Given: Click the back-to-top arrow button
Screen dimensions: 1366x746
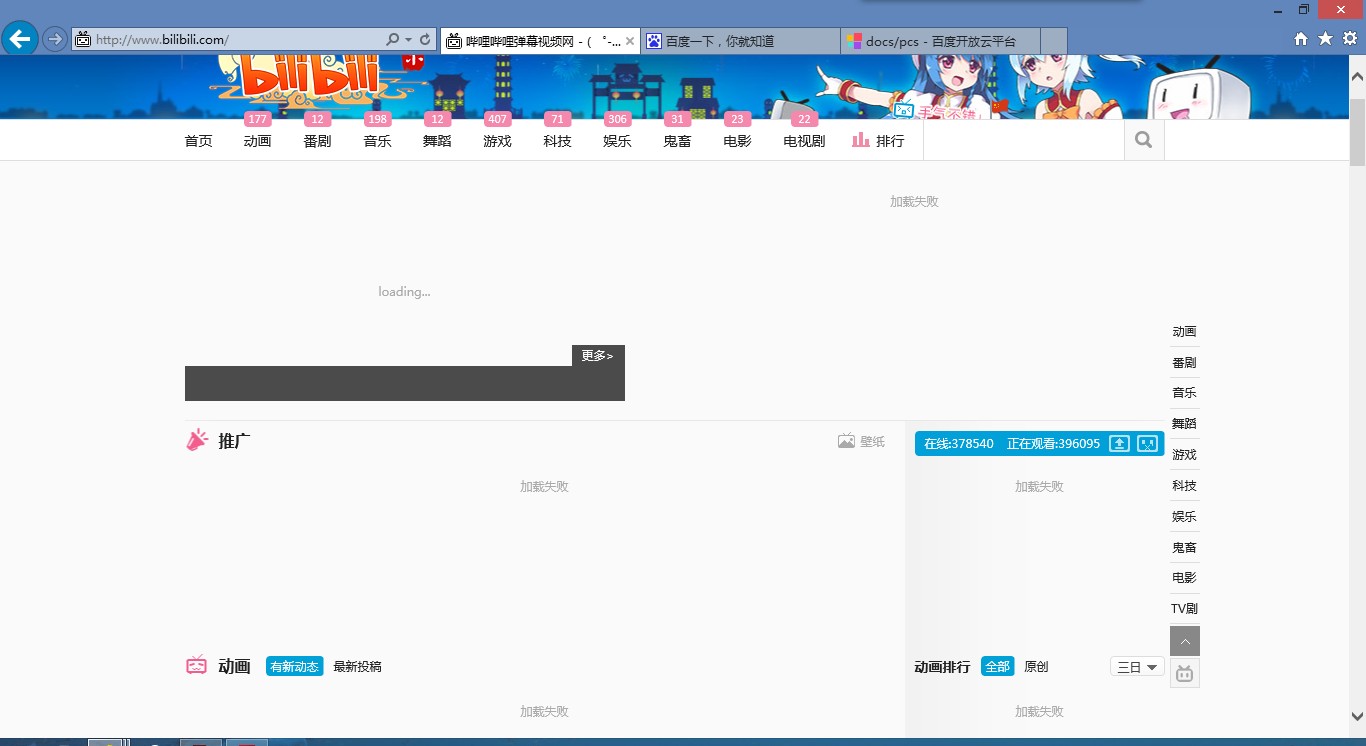Looking at the screenshot, I should [1185, 641].
